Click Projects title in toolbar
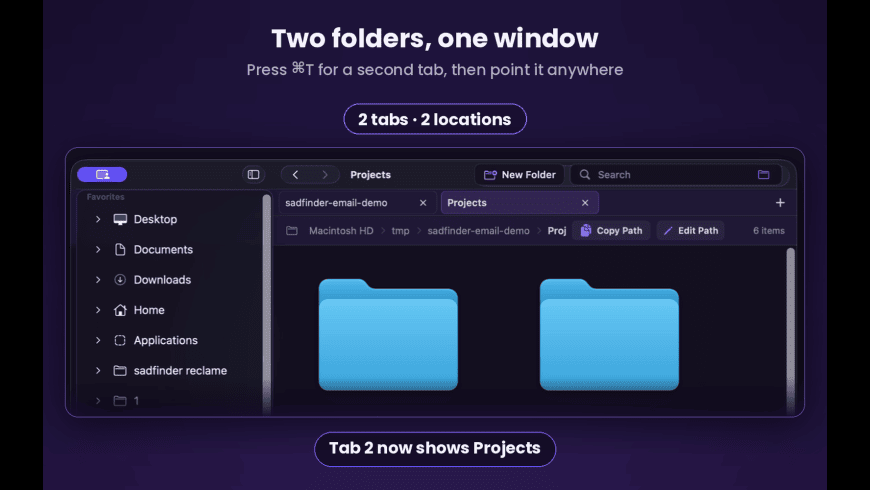Image resolution: width=870 pixels, height=490 pixels. click(x=370, y=174)
